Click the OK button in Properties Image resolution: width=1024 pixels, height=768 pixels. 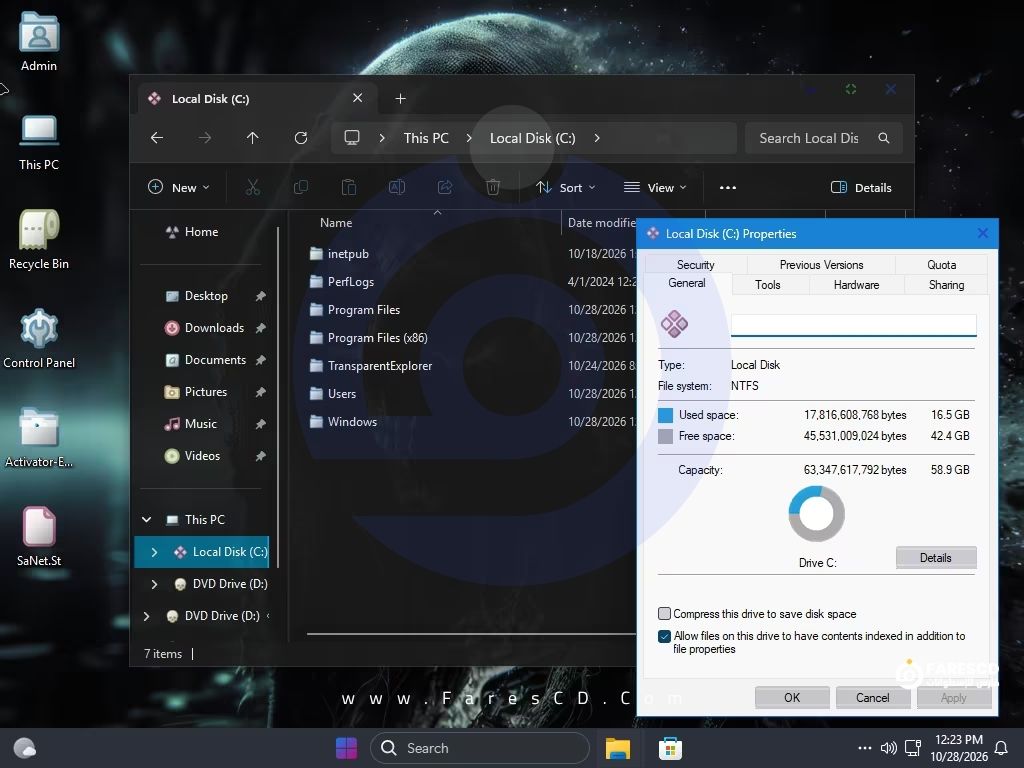[x=792, y=697]
